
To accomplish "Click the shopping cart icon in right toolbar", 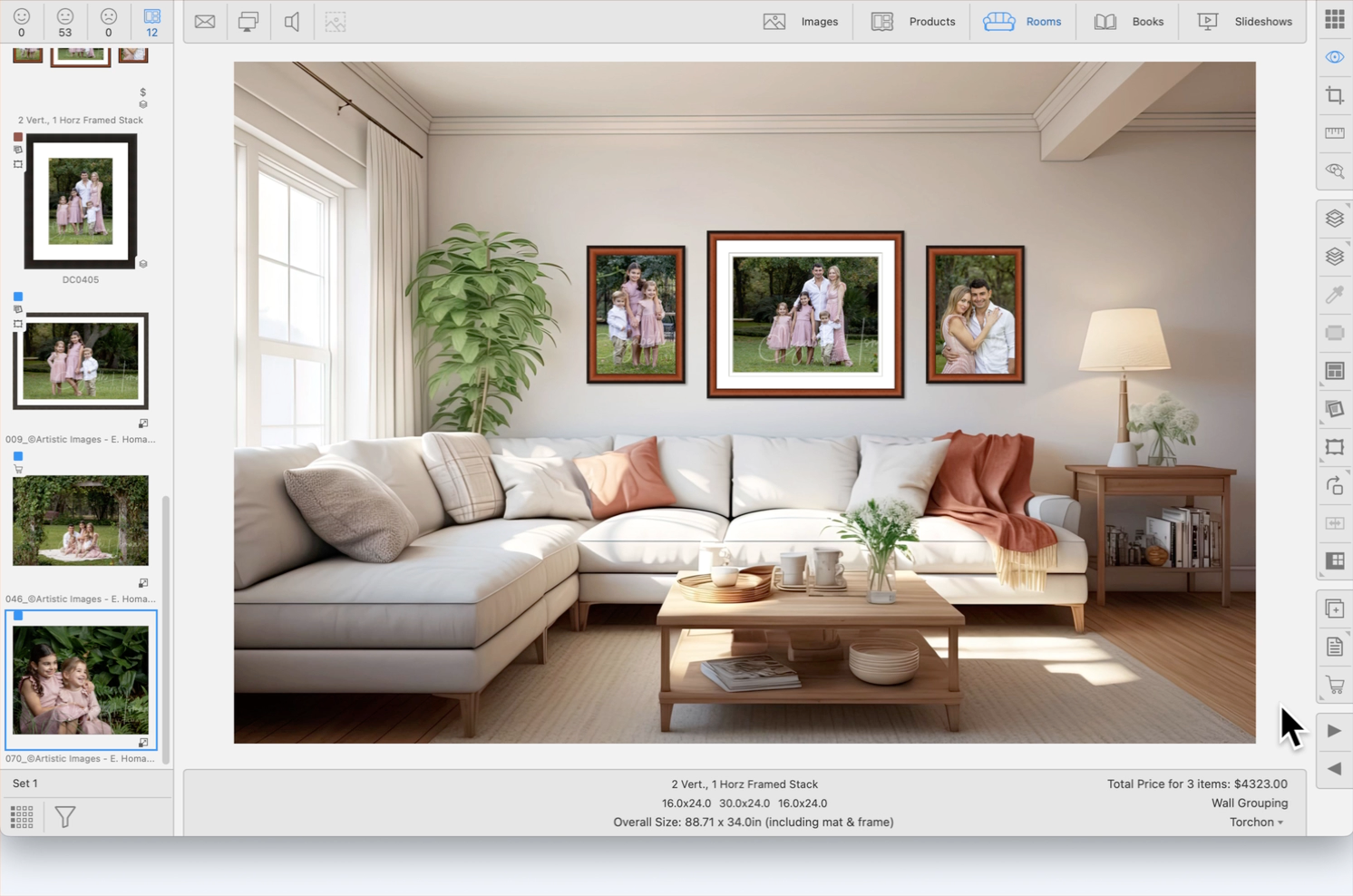I will click(1334, 686).
